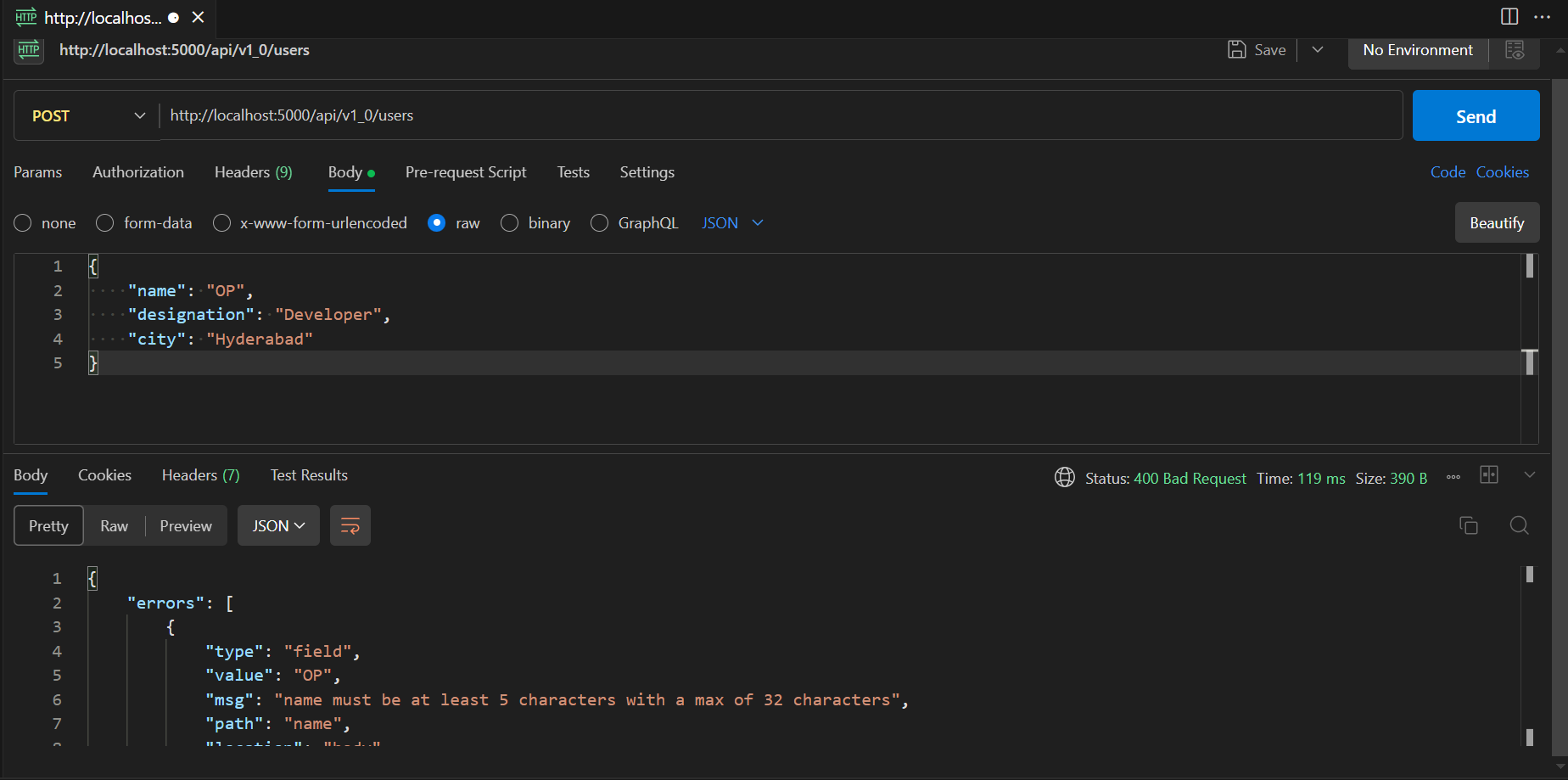Screen dimensions: 1568x780
Task: Select the Pretty response view
Action: point(48,526)
